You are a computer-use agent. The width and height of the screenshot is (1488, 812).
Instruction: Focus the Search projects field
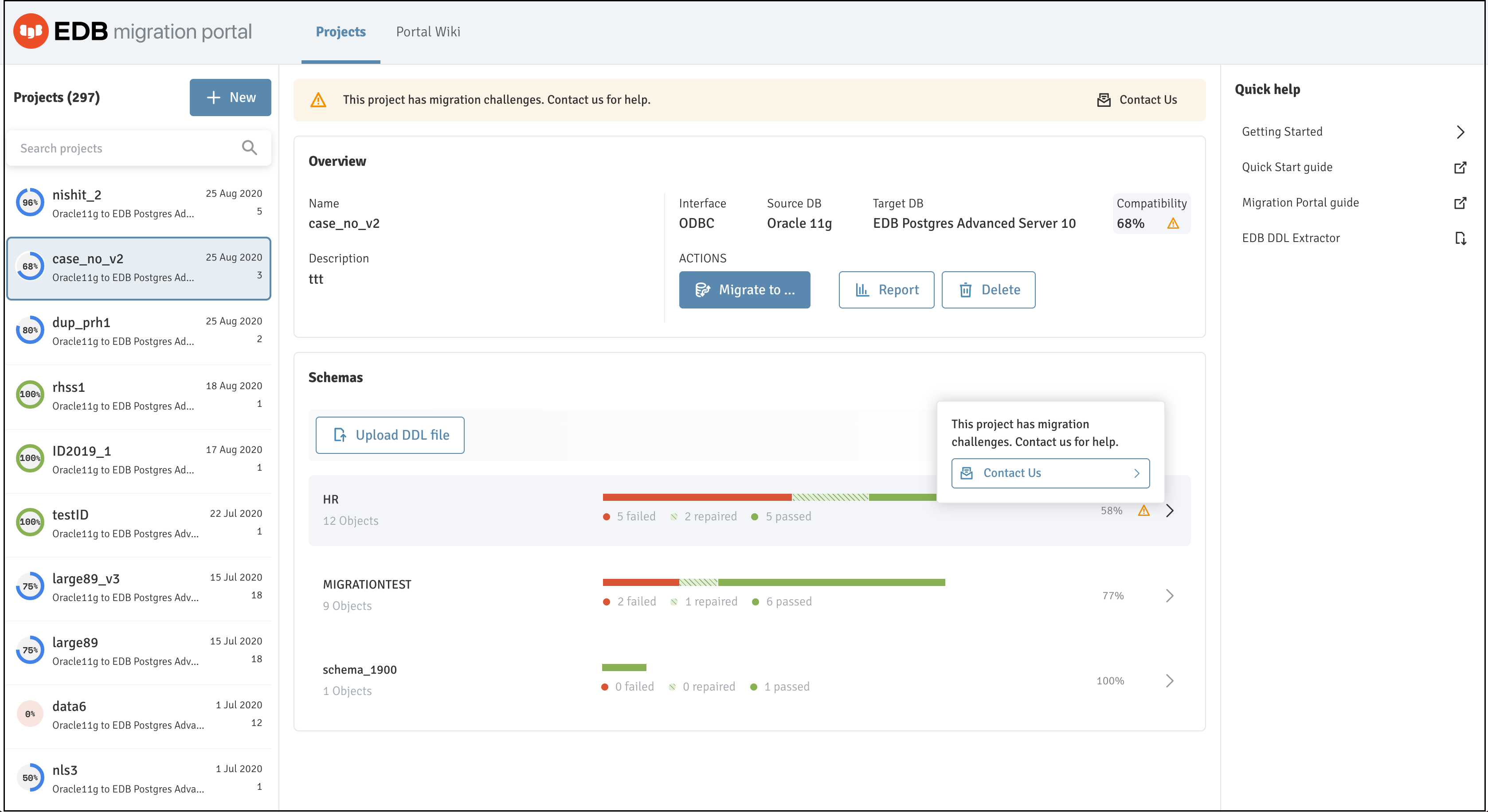point(139,148)
